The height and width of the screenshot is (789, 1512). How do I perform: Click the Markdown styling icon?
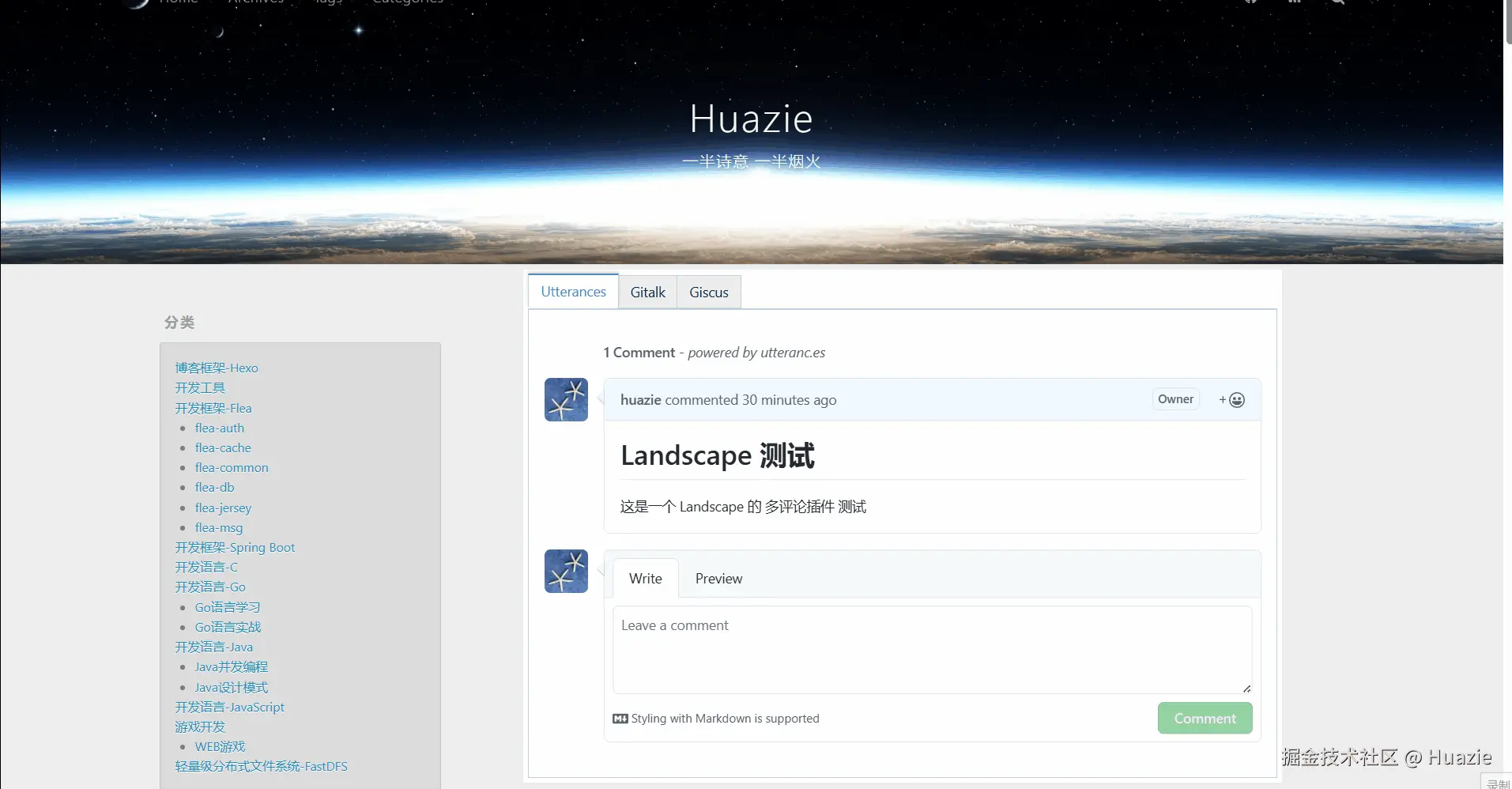coord(619,718)
